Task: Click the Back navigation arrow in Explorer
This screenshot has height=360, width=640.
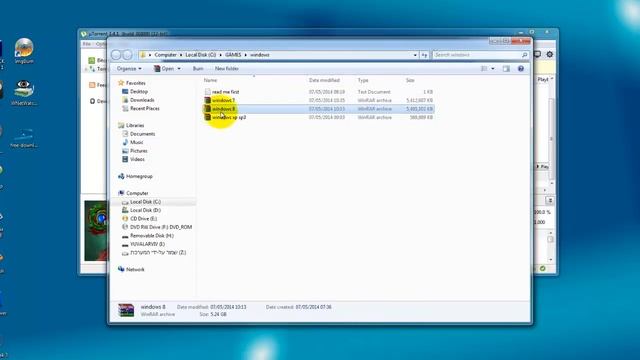Action: tap(116, 55)
